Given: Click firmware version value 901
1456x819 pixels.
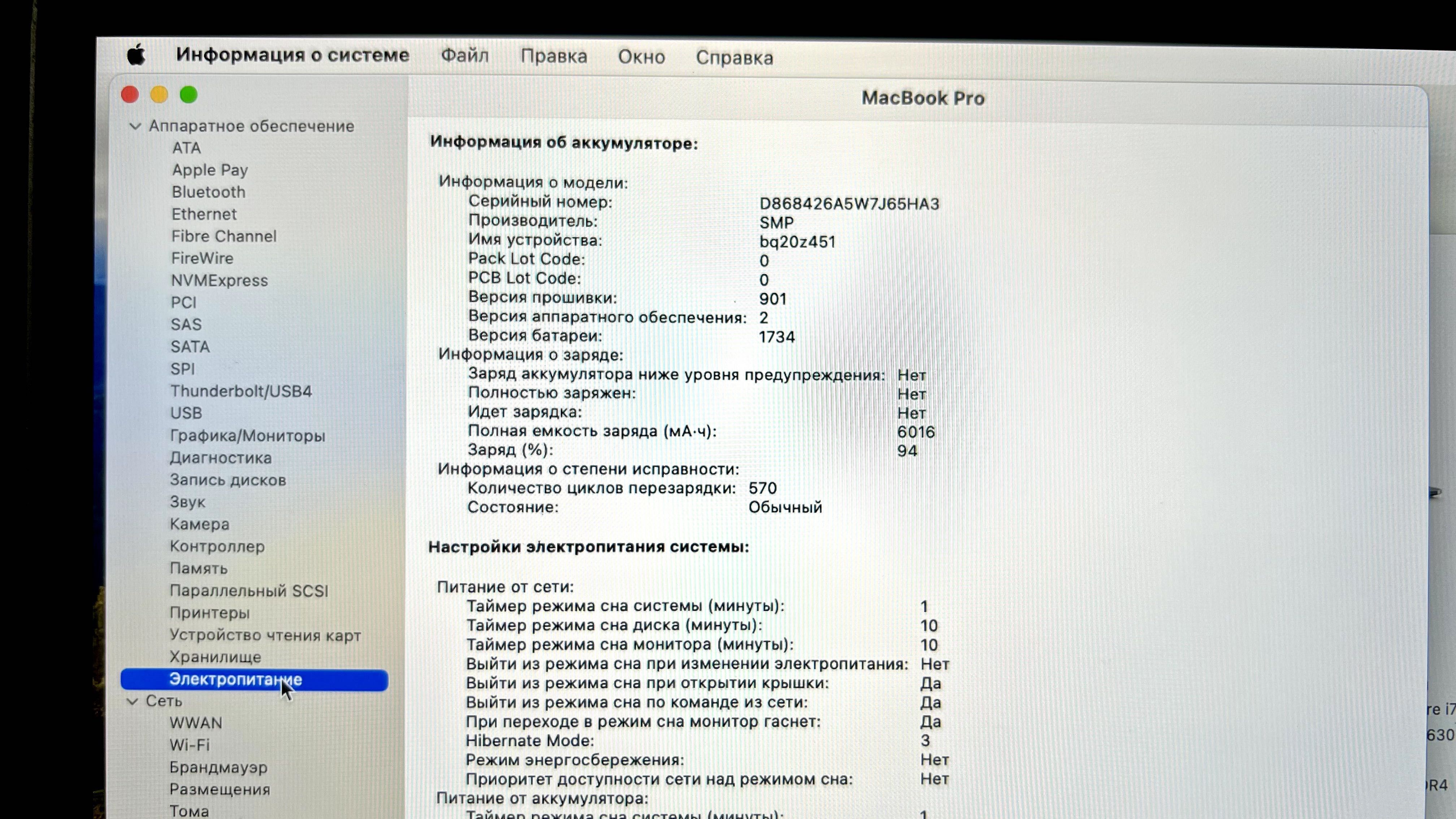Looking at the screenshot, I should (773, 299).
